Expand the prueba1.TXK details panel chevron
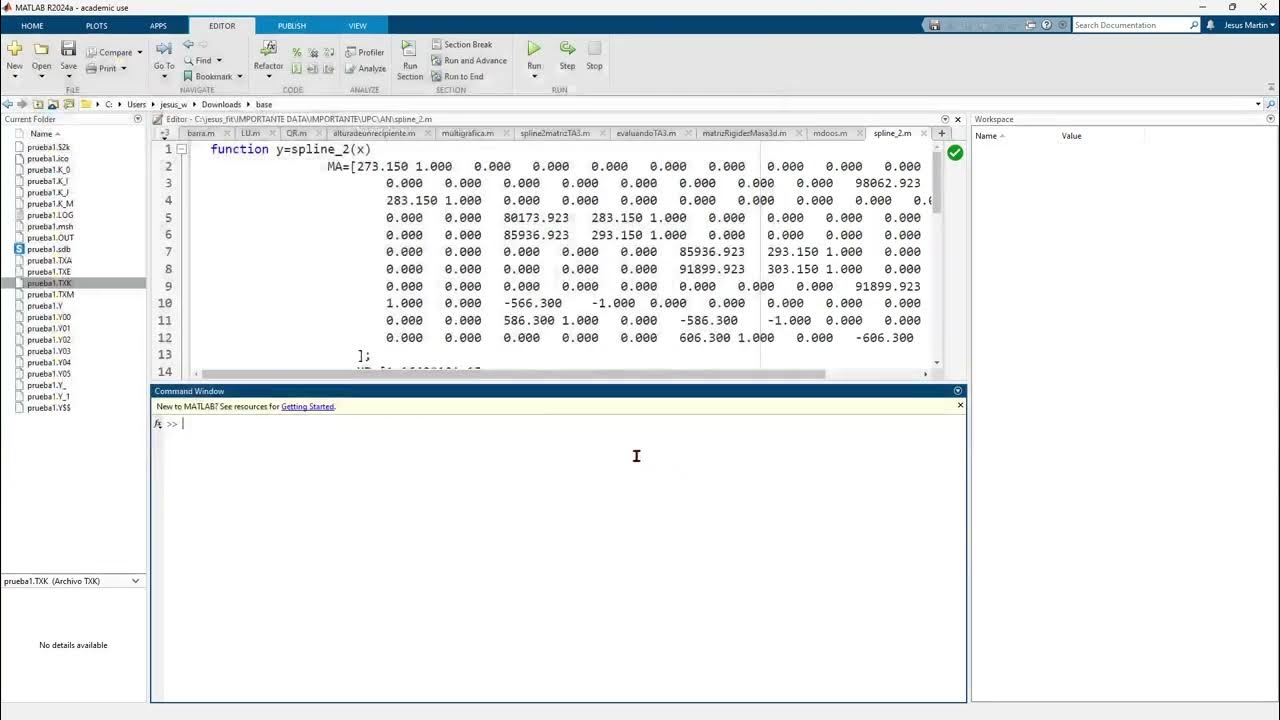This screenshot has height=720, width=1280. pyautogui.click(x=136, y=581)
